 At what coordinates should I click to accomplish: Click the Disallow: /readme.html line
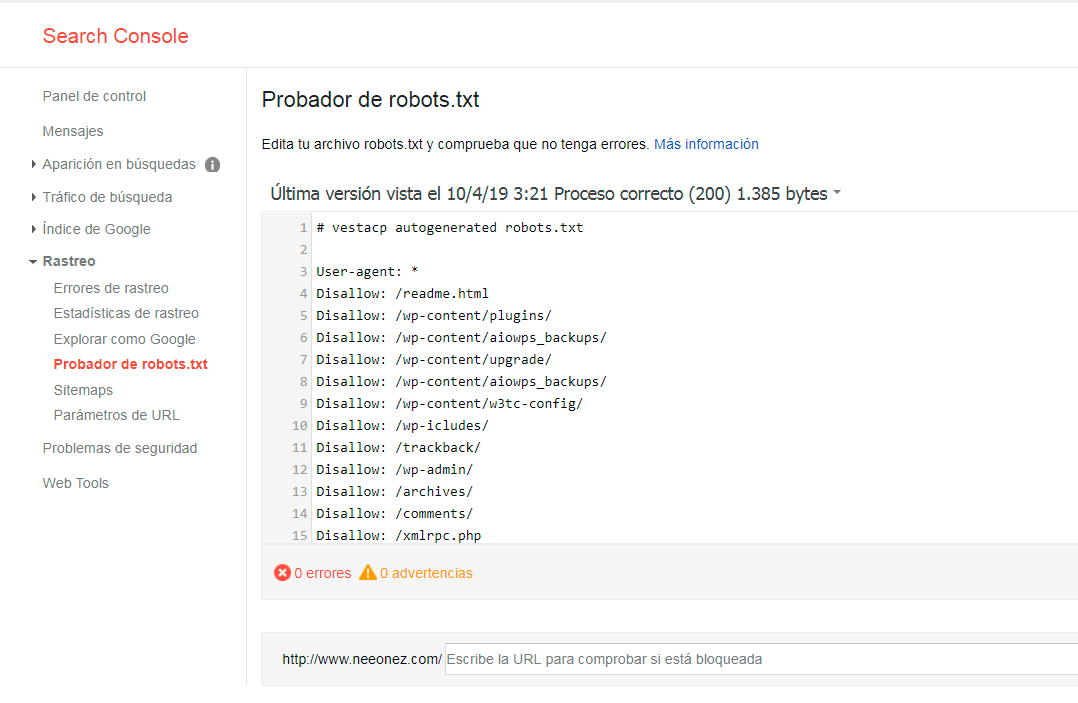pos(402,293)
